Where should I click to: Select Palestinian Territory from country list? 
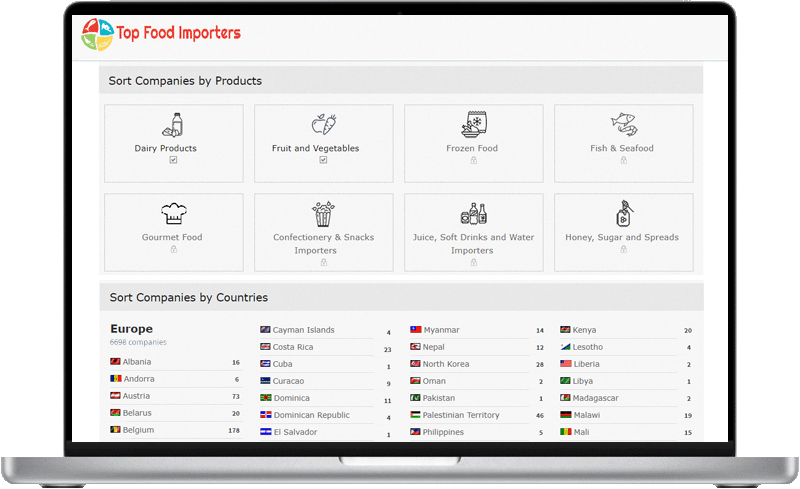[x=460, y=415]
